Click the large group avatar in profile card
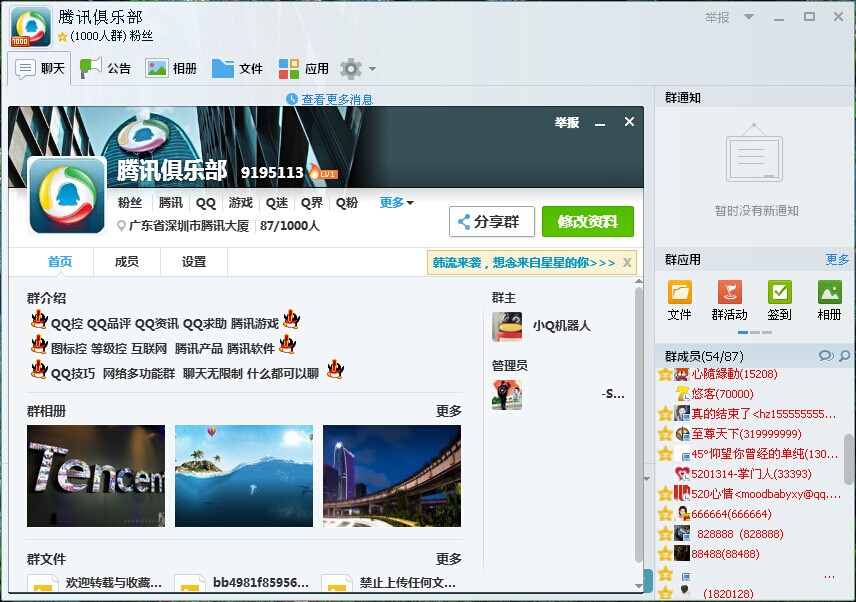856x602 pixels. (x=67, y=195)
